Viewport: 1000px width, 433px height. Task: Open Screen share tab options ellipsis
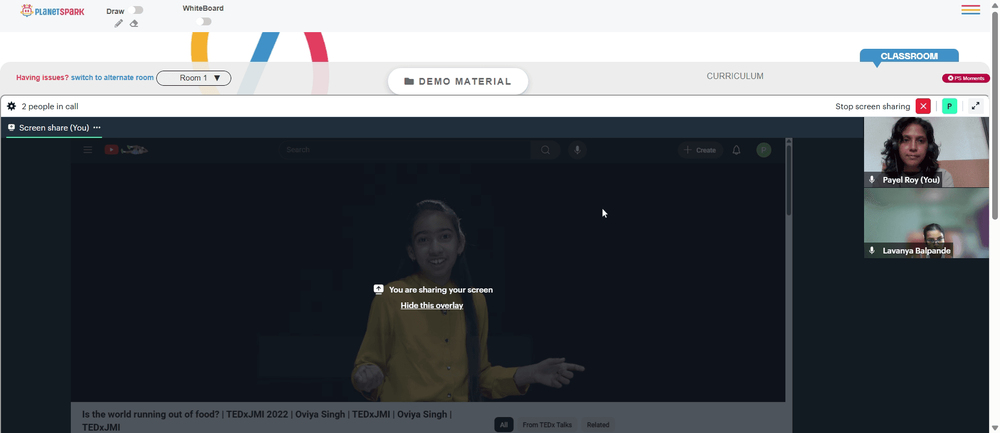[x=97, y=128]
